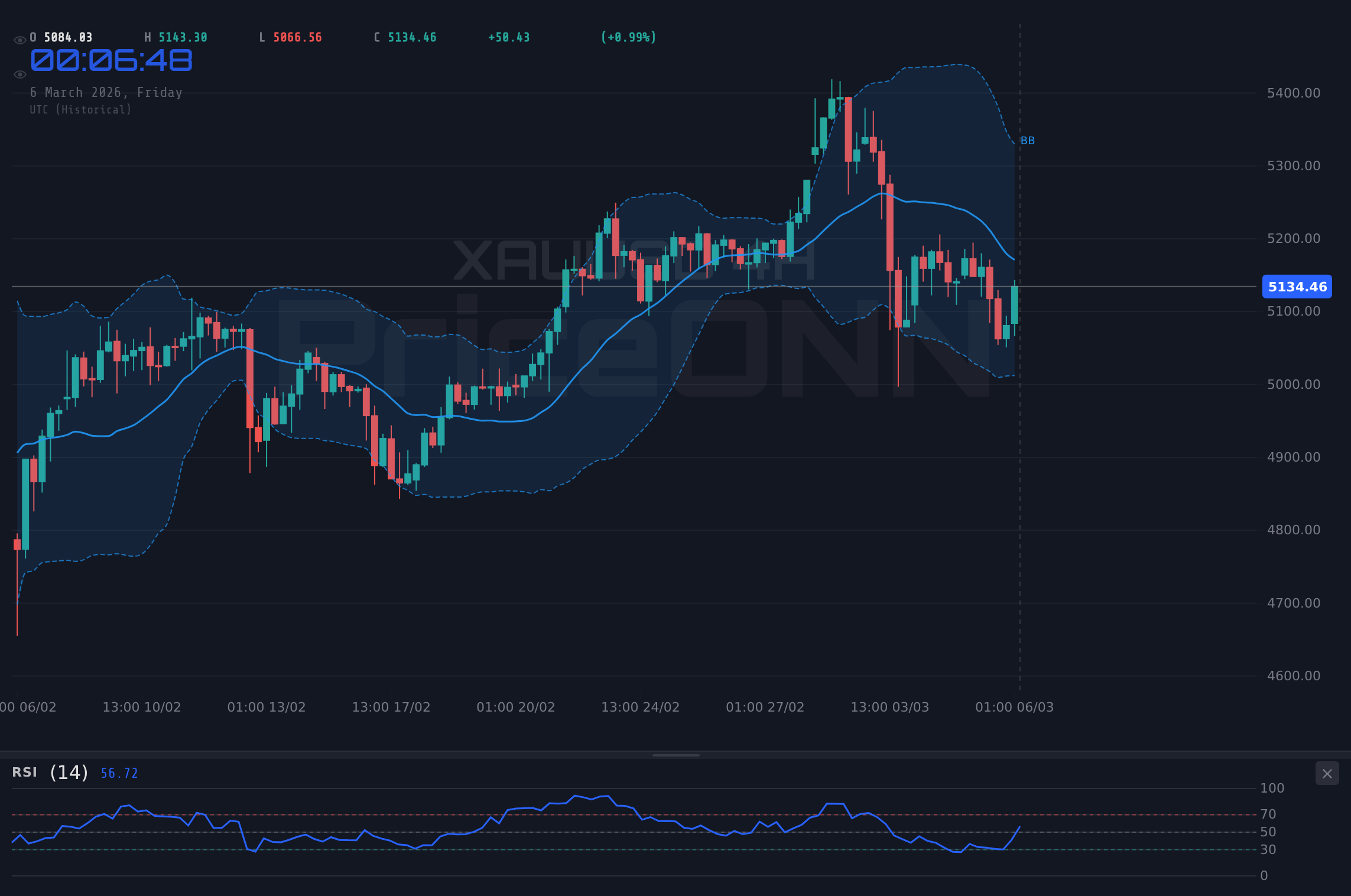
Task: Click the 4800.00 price axis label
Action: (1294, 530)
